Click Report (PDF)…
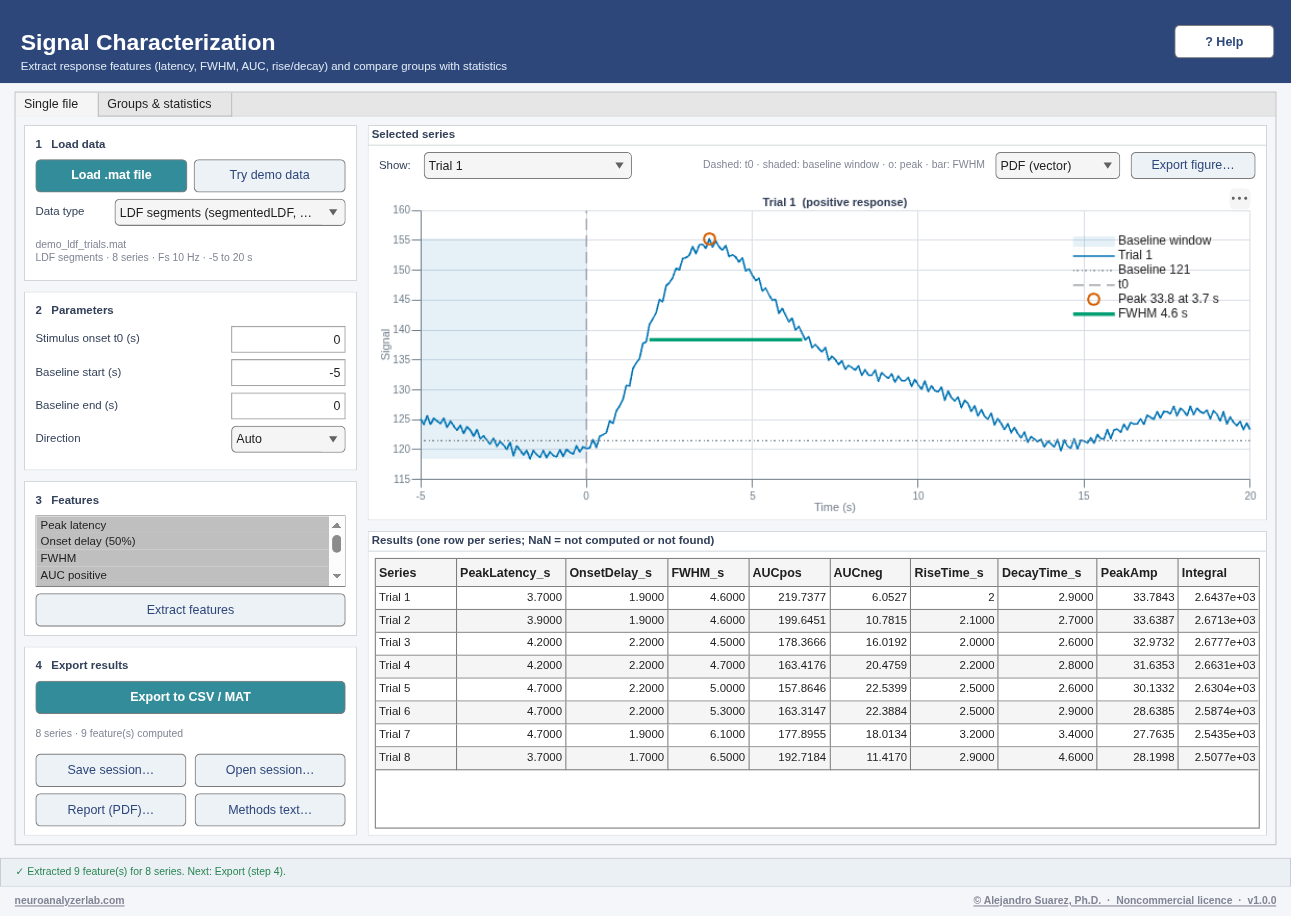The height and width of the screenshot is (916, 1291). [x=111, y=810]
